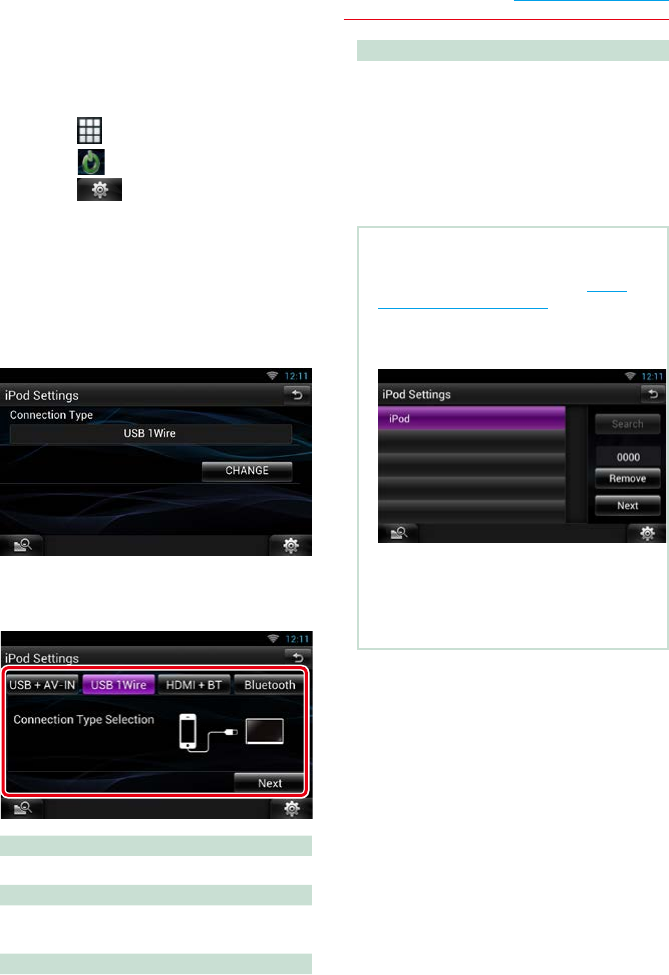The width and height of the screenshot is (669, 975).
Task: Click the CHANGE button
Action: coord(247,471)
